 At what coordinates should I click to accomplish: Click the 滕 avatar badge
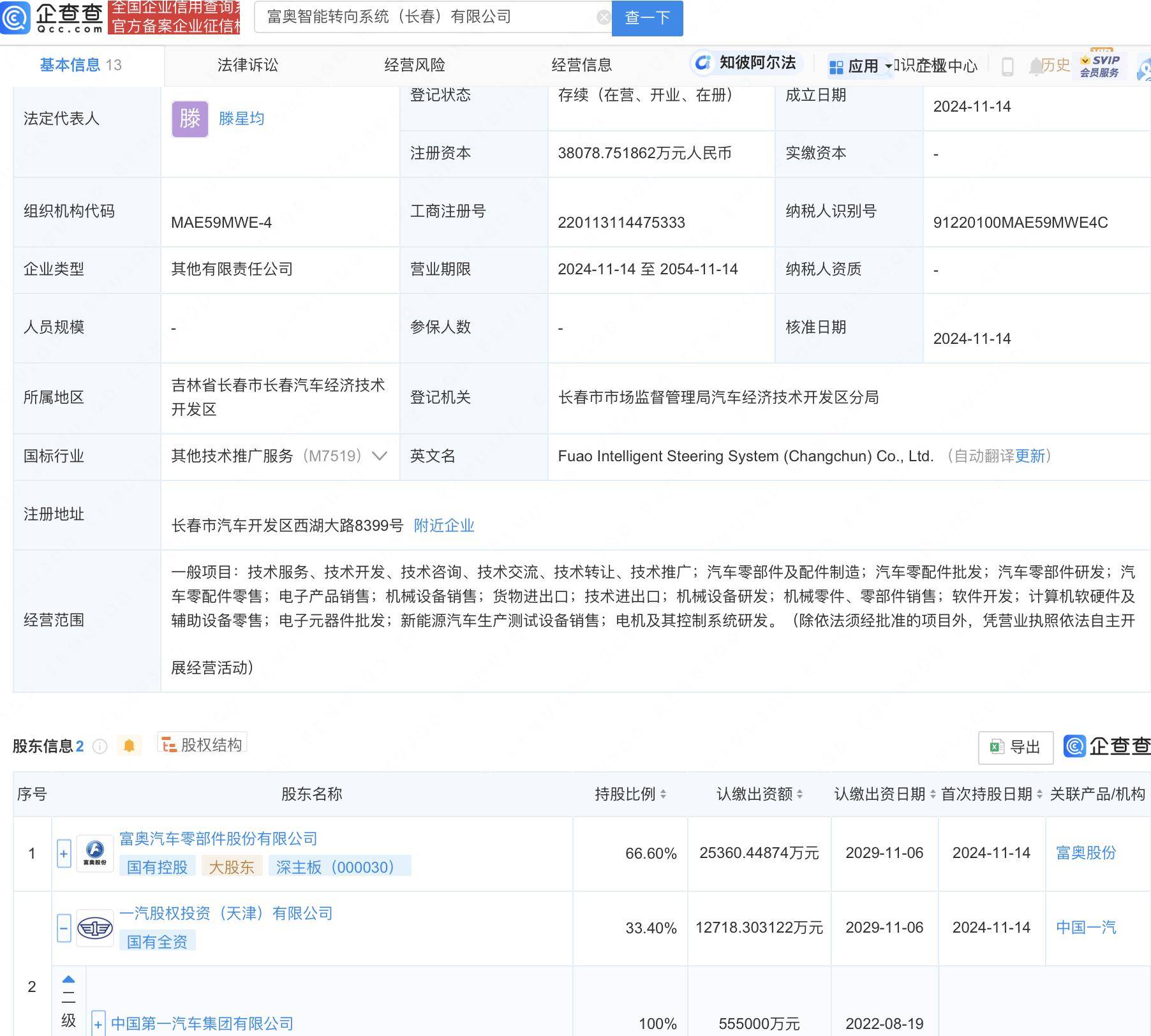coord(190,119)
